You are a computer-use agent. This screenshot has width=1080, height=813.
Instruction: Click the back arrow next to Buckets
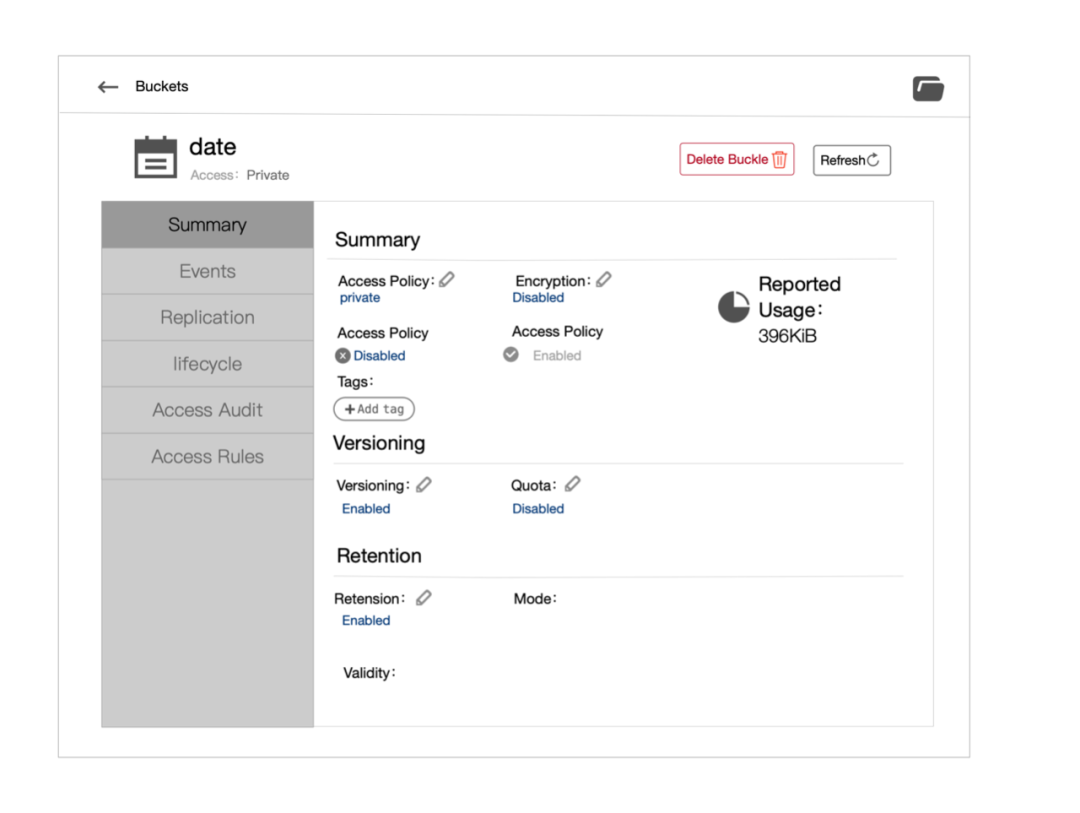click(x=108, y=87)
